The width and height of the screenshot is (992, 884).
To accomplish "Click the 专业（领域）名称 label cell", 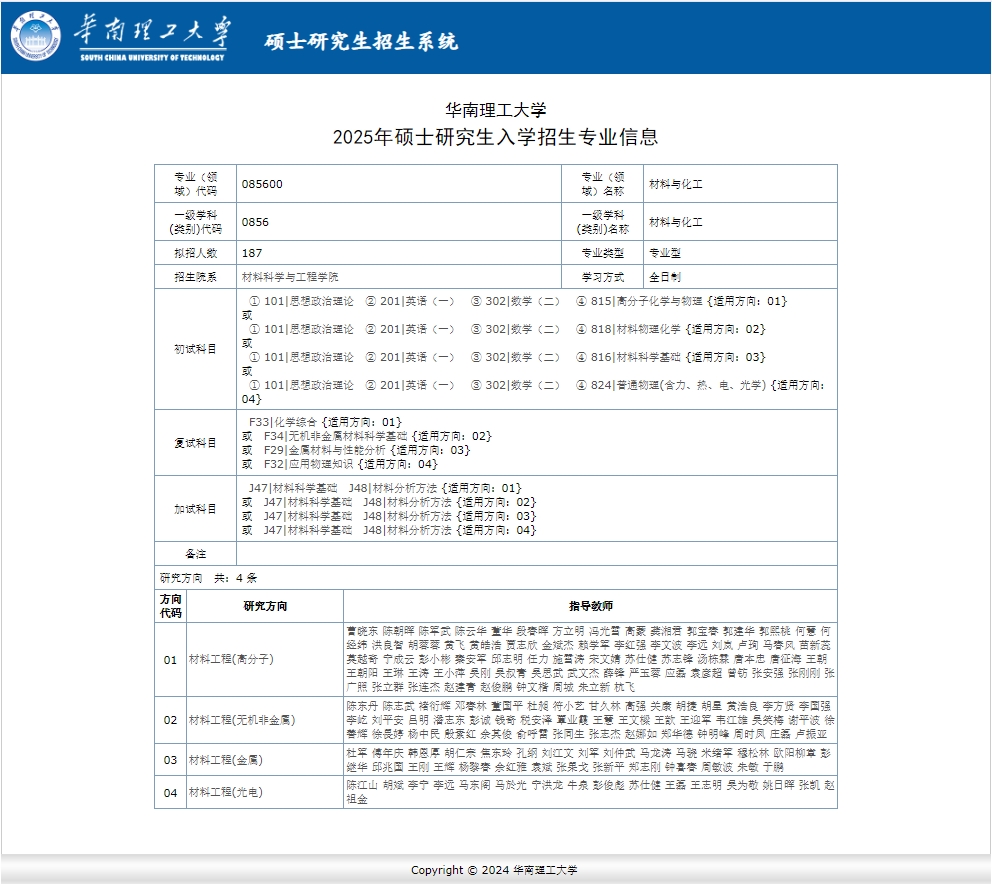I will pyautogui.click(x=602, y=184).
